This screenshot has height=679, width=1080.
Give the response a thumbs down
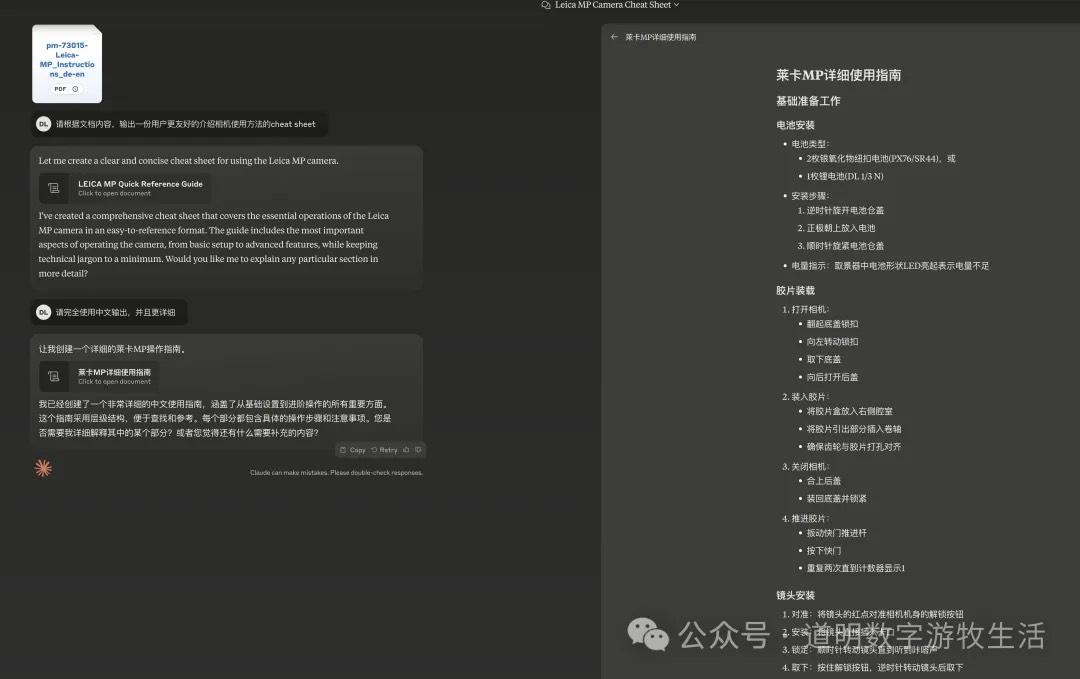click(419, 450)
